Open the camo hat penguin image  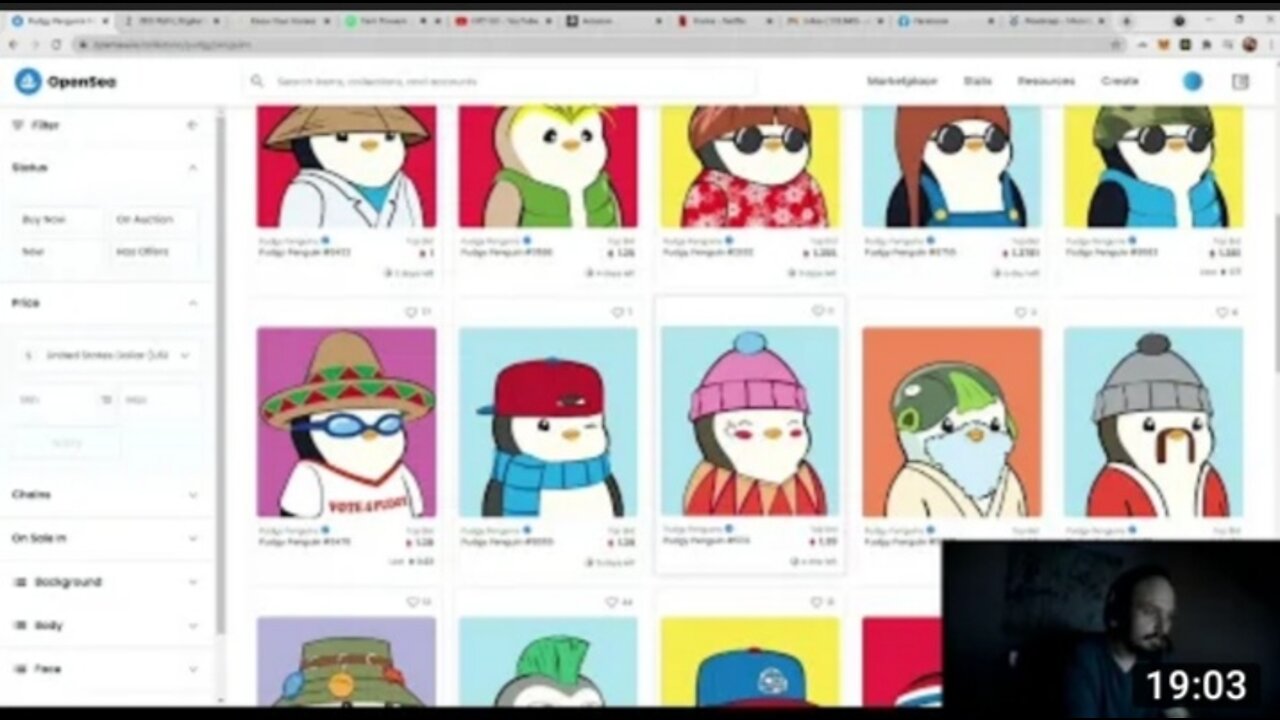coord(1154,167)
